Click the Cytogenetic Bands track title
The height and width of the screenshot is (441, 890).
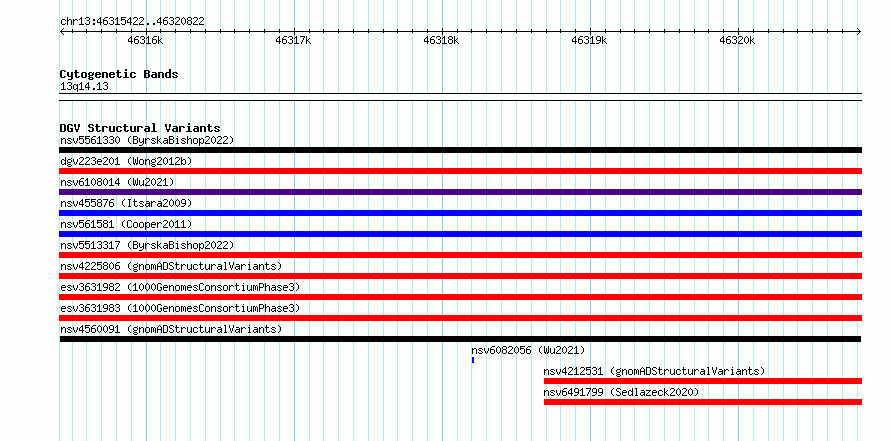(119, 74)
